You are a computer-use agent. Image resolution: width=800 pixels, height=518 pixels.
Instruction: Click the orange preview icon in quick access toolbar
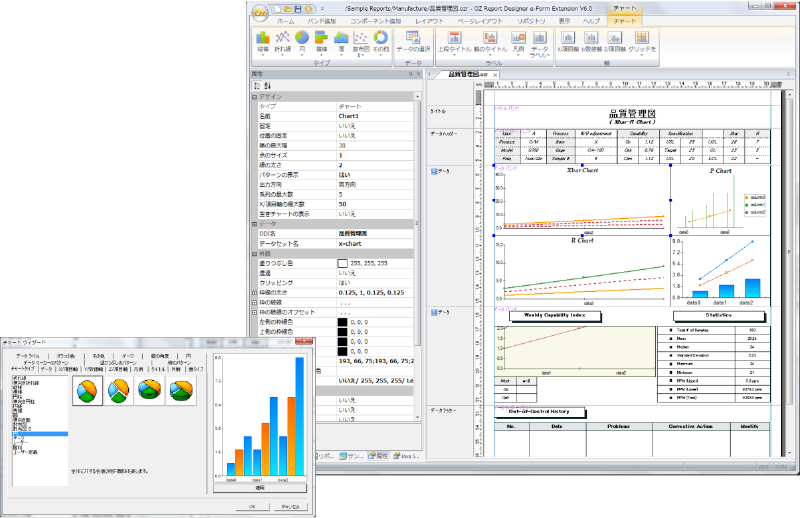click(308, 9)
